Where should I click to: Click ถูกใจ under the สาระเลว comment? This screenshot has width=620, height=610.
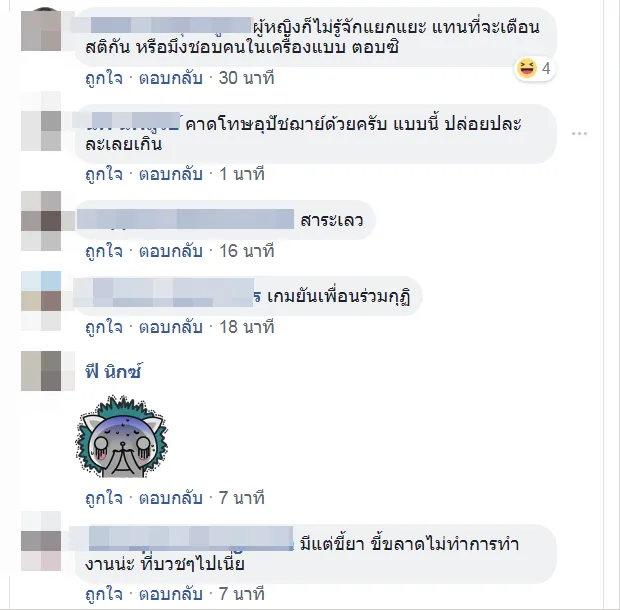click(x=104, y=251)
